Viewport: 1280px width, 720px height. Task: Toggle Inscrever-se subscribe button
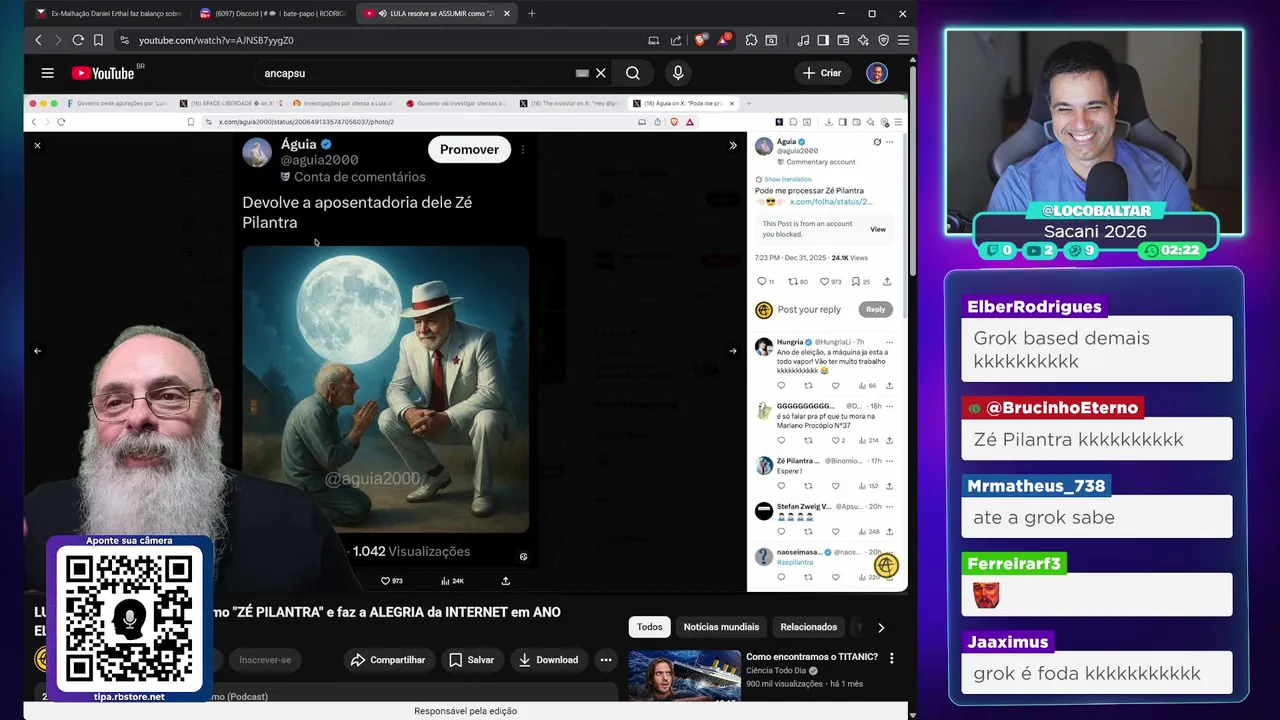tap(265, 660)
